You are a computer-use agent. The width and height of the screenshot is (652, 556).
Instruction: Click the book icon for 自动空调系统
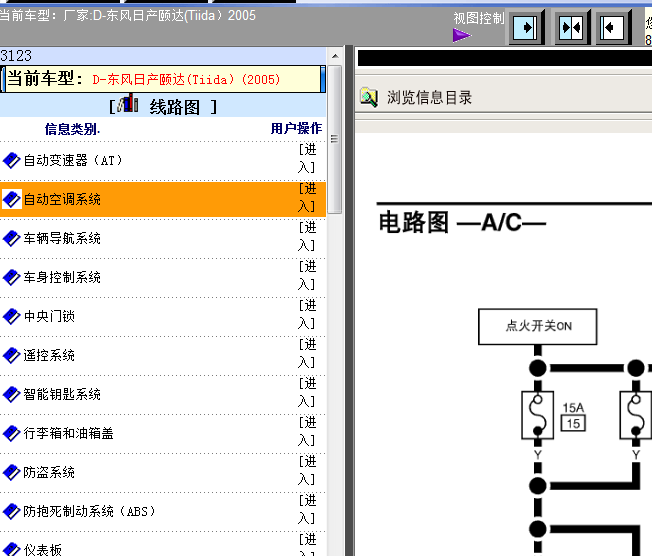pyautogui.click(x=12, y=200)
